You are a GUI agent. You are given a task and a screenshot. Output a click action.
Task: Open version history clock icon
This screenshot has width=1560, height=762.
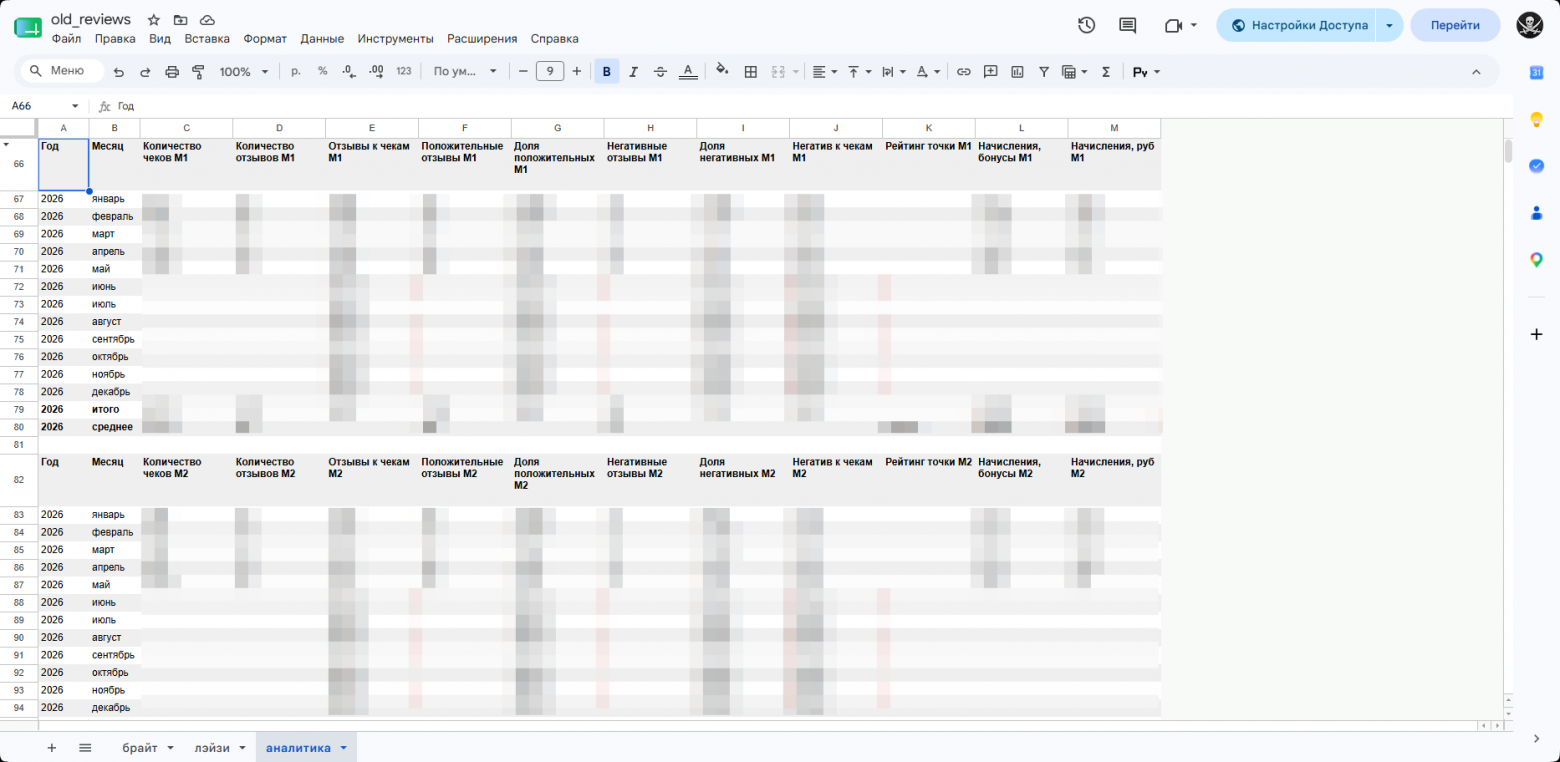1087,25
